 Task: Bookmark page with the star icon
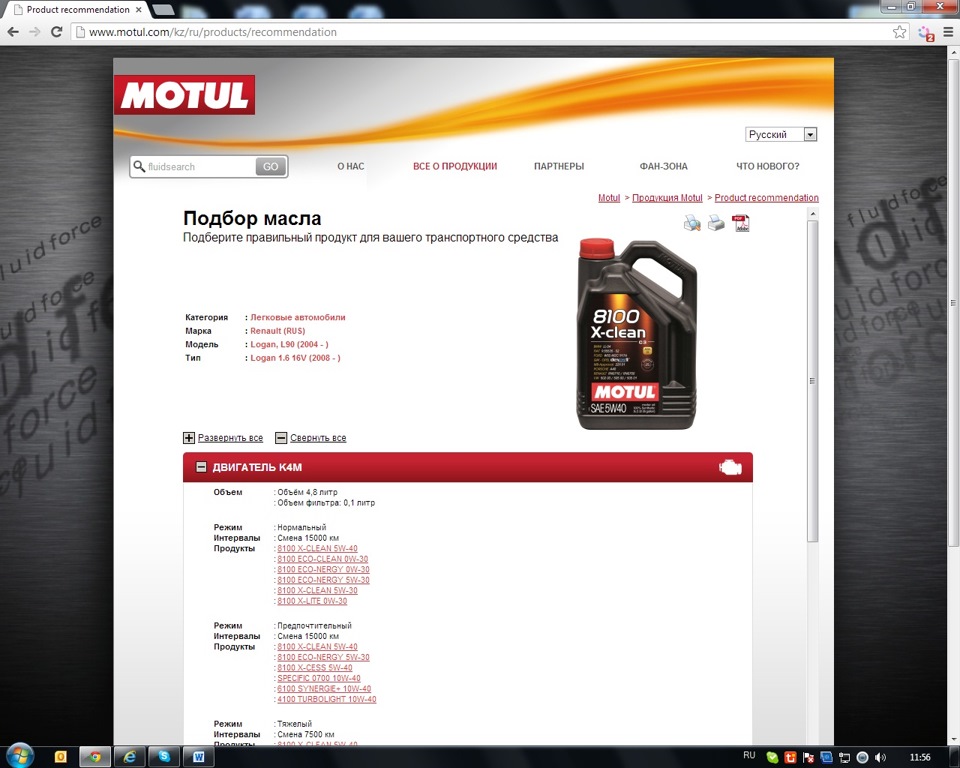pyautogui.click(x=899, y=32)
